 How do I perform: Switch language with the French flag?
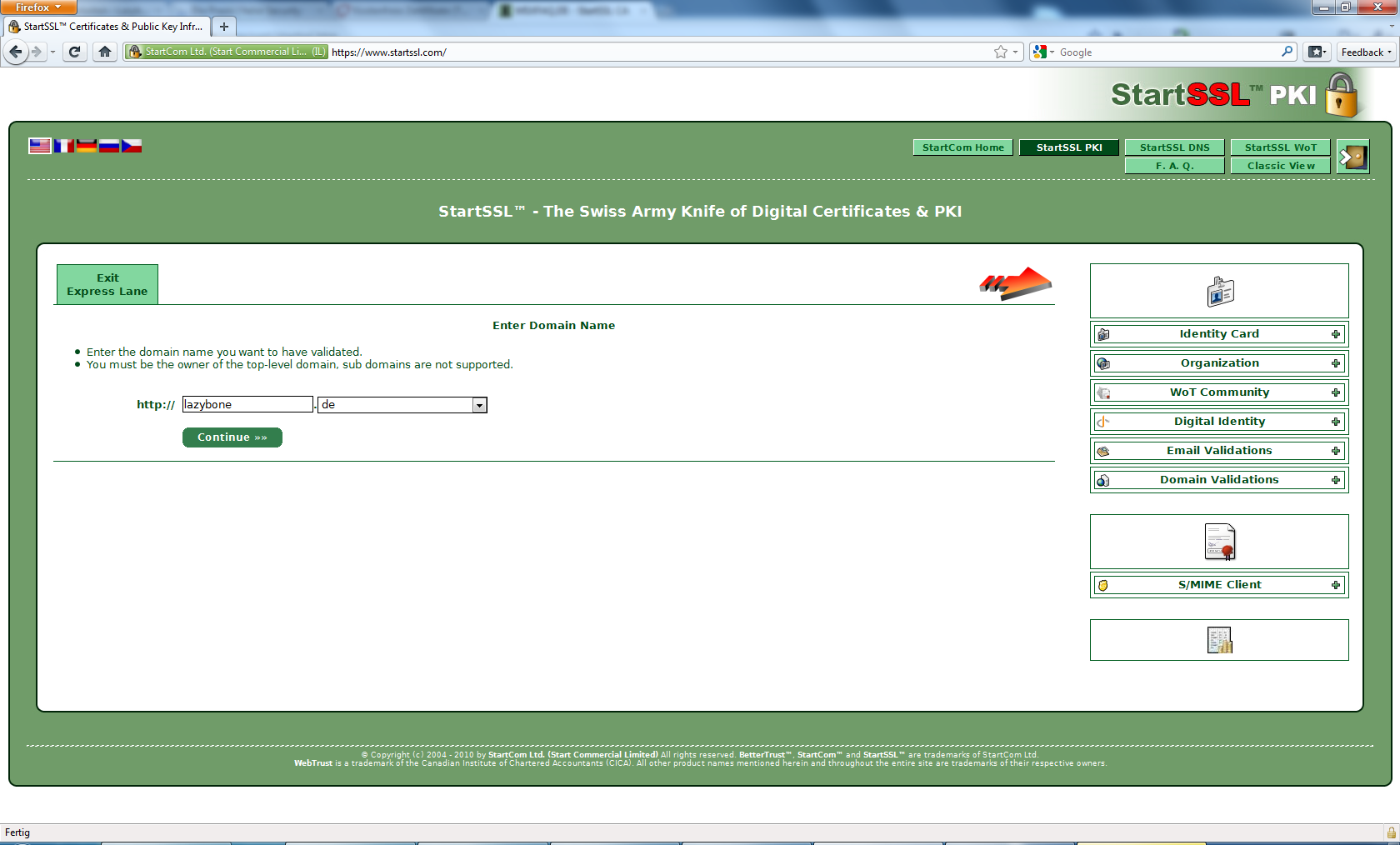64,146
